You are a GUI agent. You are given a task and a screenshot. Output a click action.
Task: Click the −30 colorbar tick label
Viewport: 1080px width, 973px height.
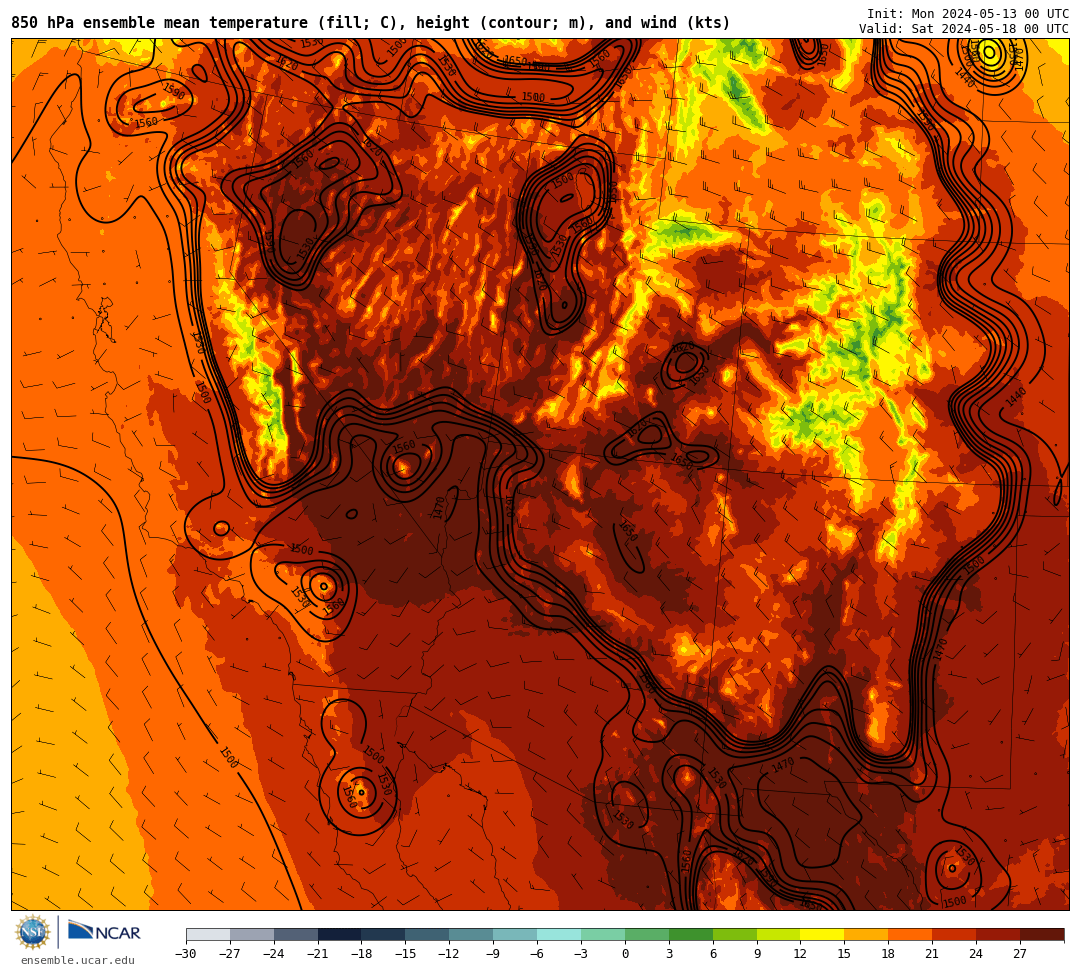tap(186, 954)
